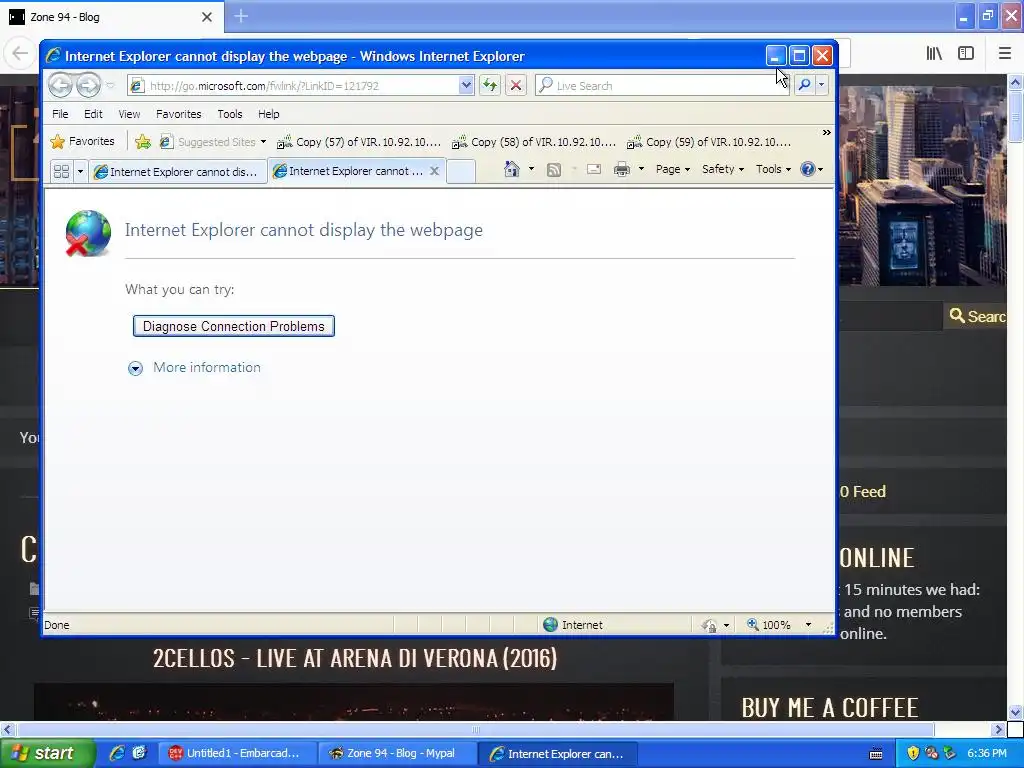This screenshot has width=1024, height=768.
Task: Click the RSS feeds icon
Action: coord(554,170)
